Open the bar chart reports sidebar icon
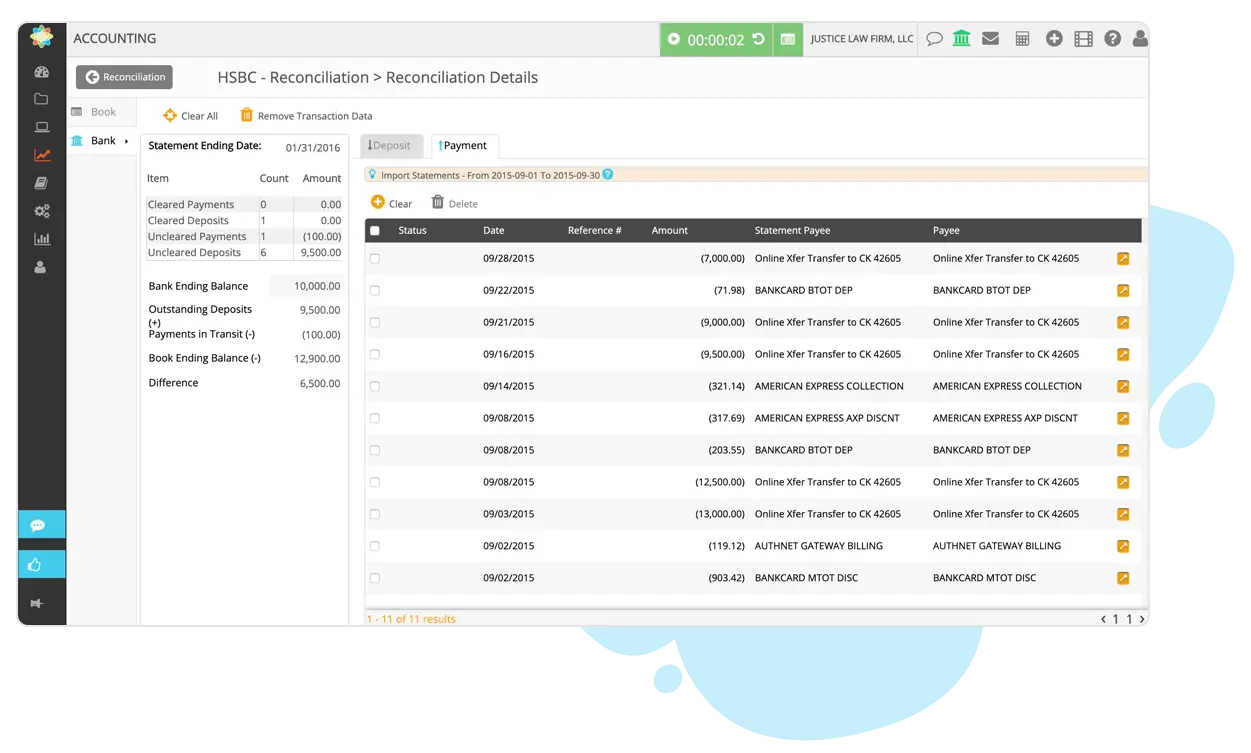 coord(41,239)
